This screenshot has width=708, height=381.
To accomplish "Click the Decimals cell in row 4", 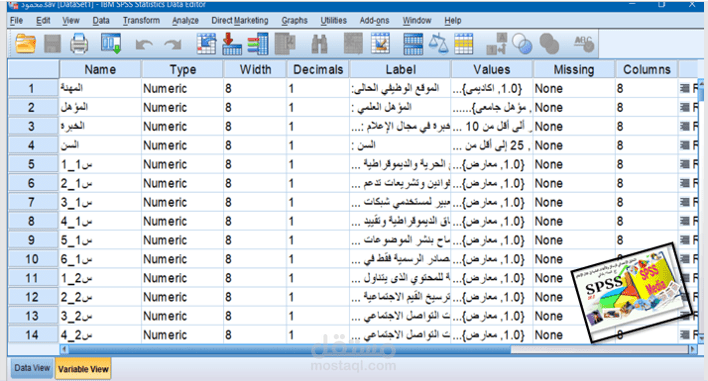I will coord(318,145).
